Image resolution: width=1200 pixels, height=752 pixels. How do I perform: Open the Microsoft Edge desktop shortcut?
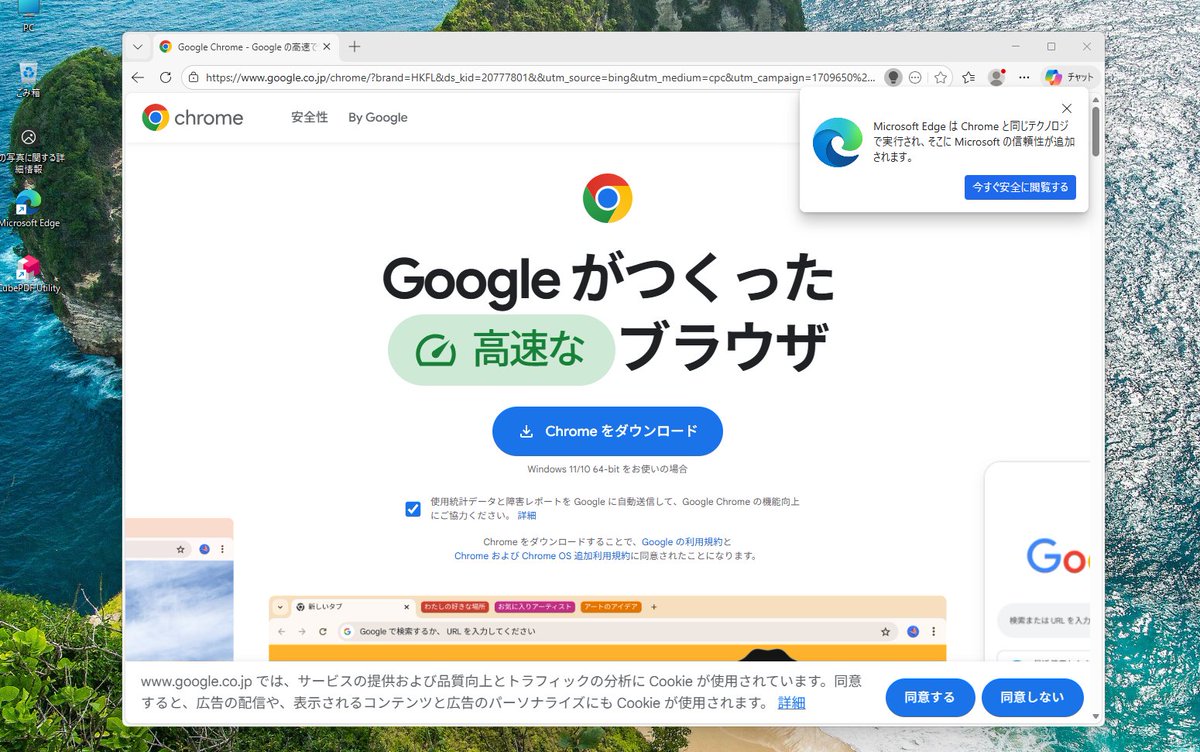(x=29, y=209)
